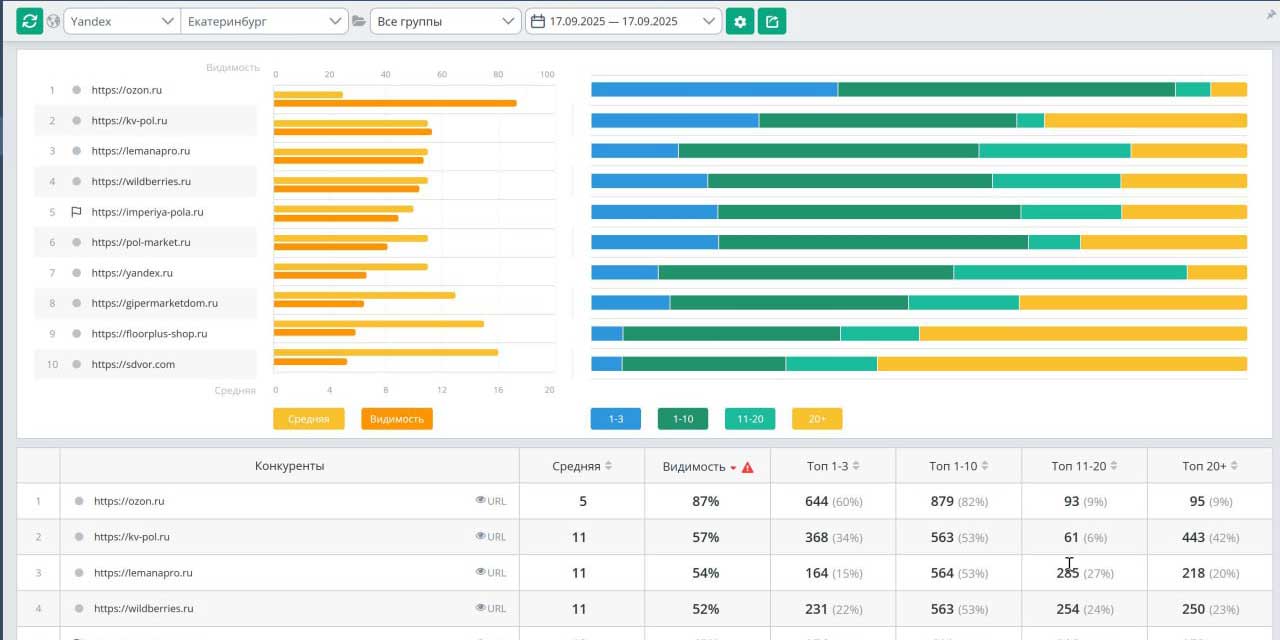
Task: Expand the Екатеринбург region dropdown
Action: point(264,21)
